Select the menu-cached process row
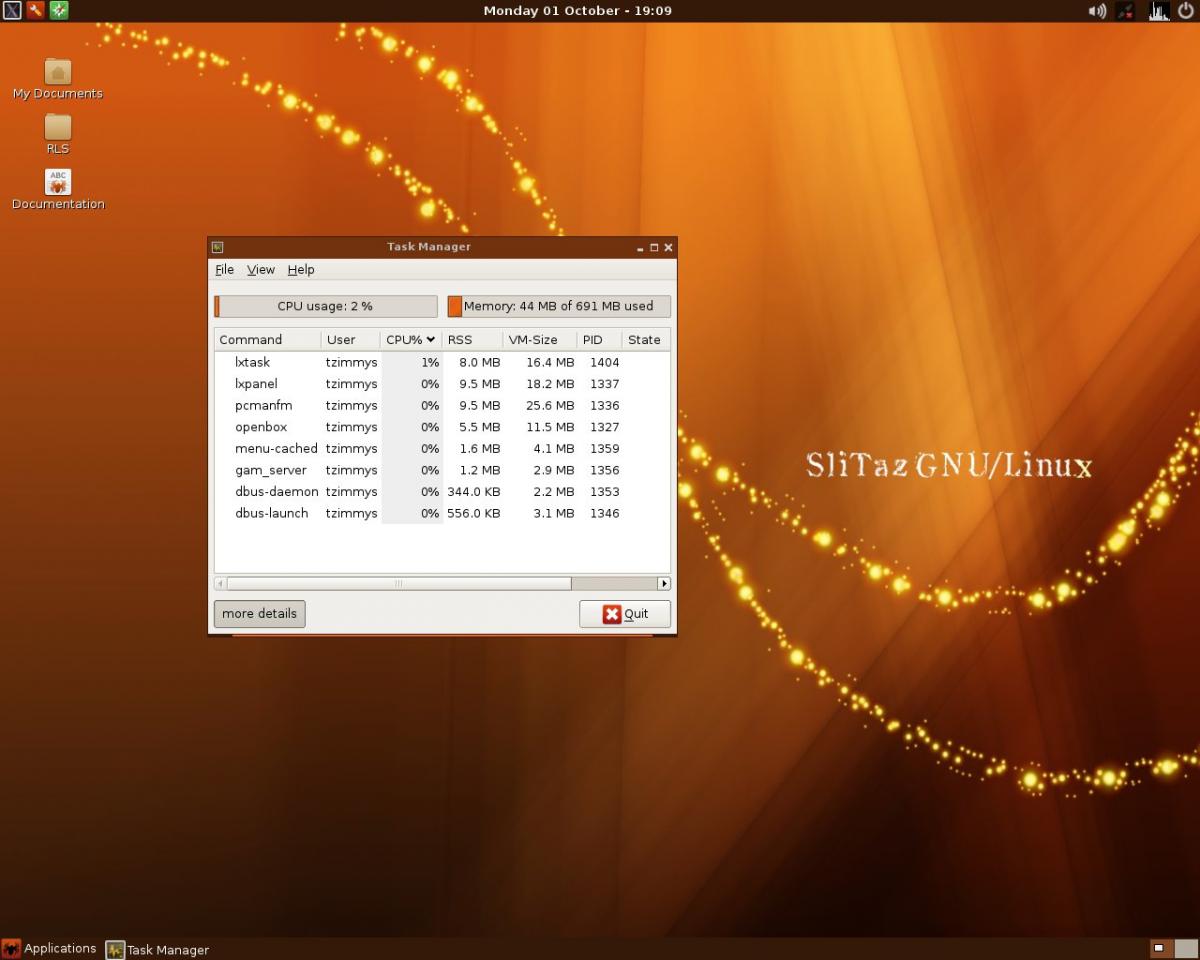 tap(442, 449)
